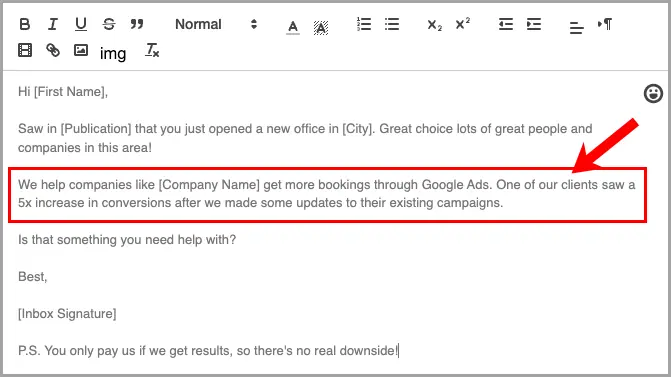Open the text background color picker
The height and width of the screenshot is (377, 671).
click(x=321, y=28)
